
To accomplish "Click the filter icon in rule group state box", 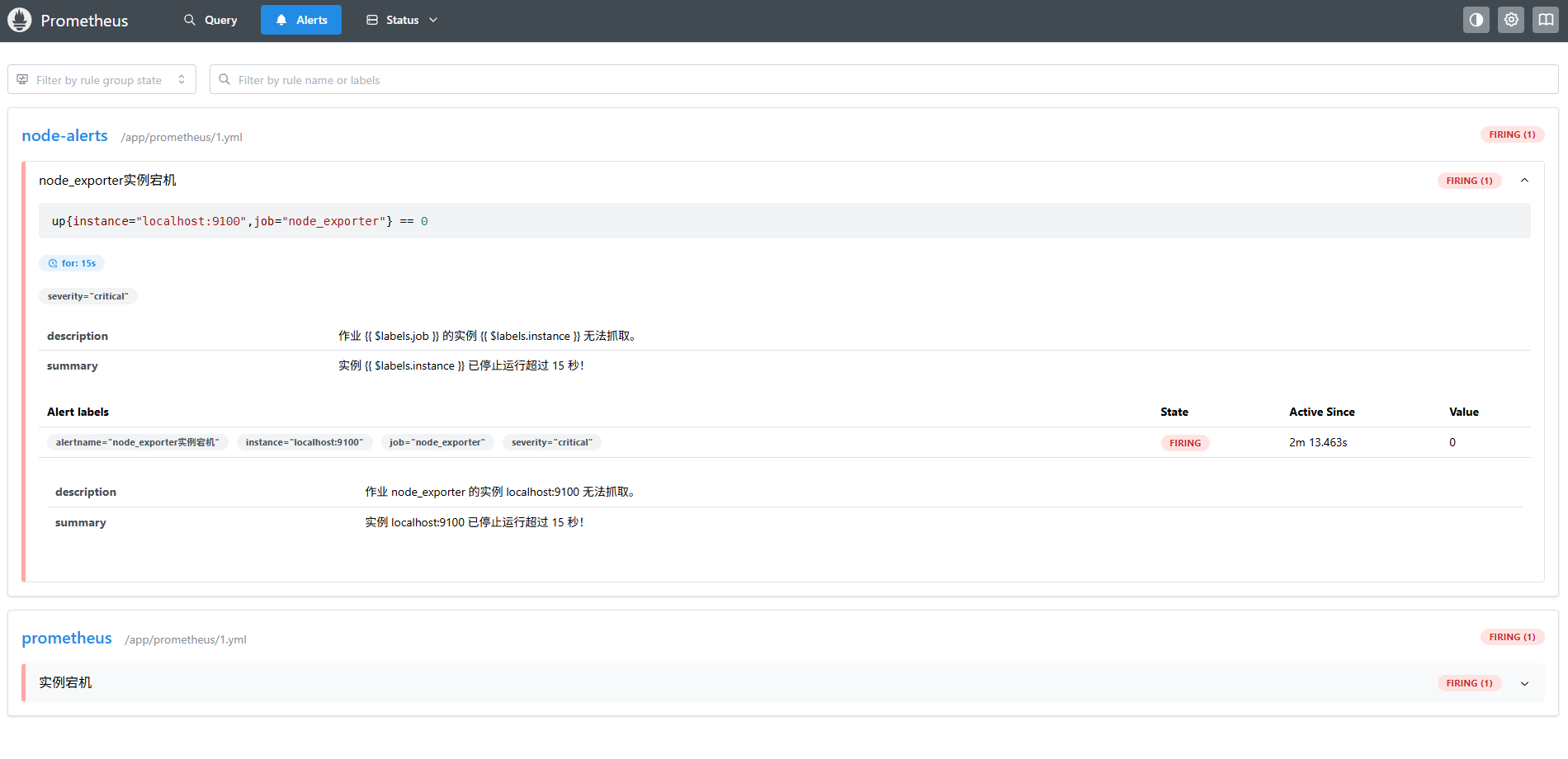I will point(21,78).
